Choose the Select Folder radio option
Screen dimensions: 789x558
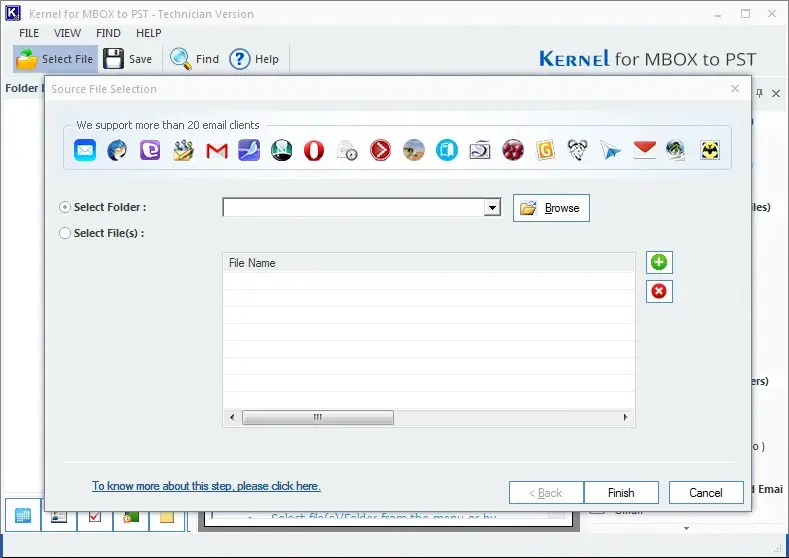click(x=65, y=207)
